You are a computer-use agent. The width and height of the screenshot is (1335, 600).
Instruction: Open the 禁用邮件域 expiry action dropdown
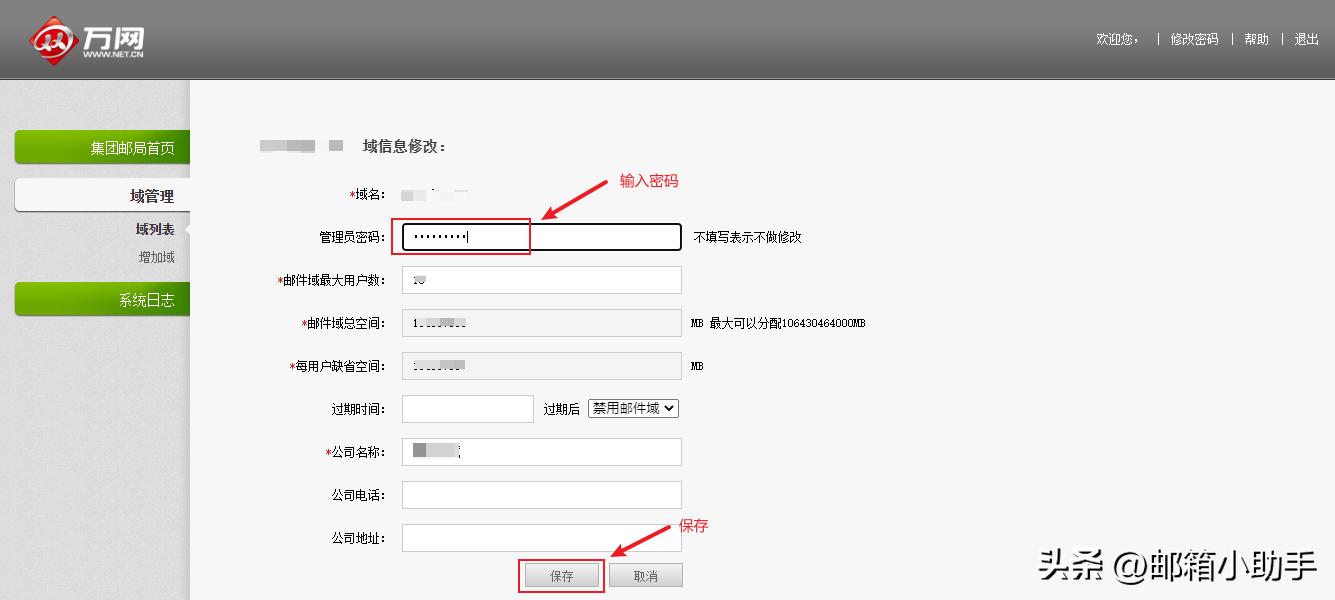click(632, 408)
